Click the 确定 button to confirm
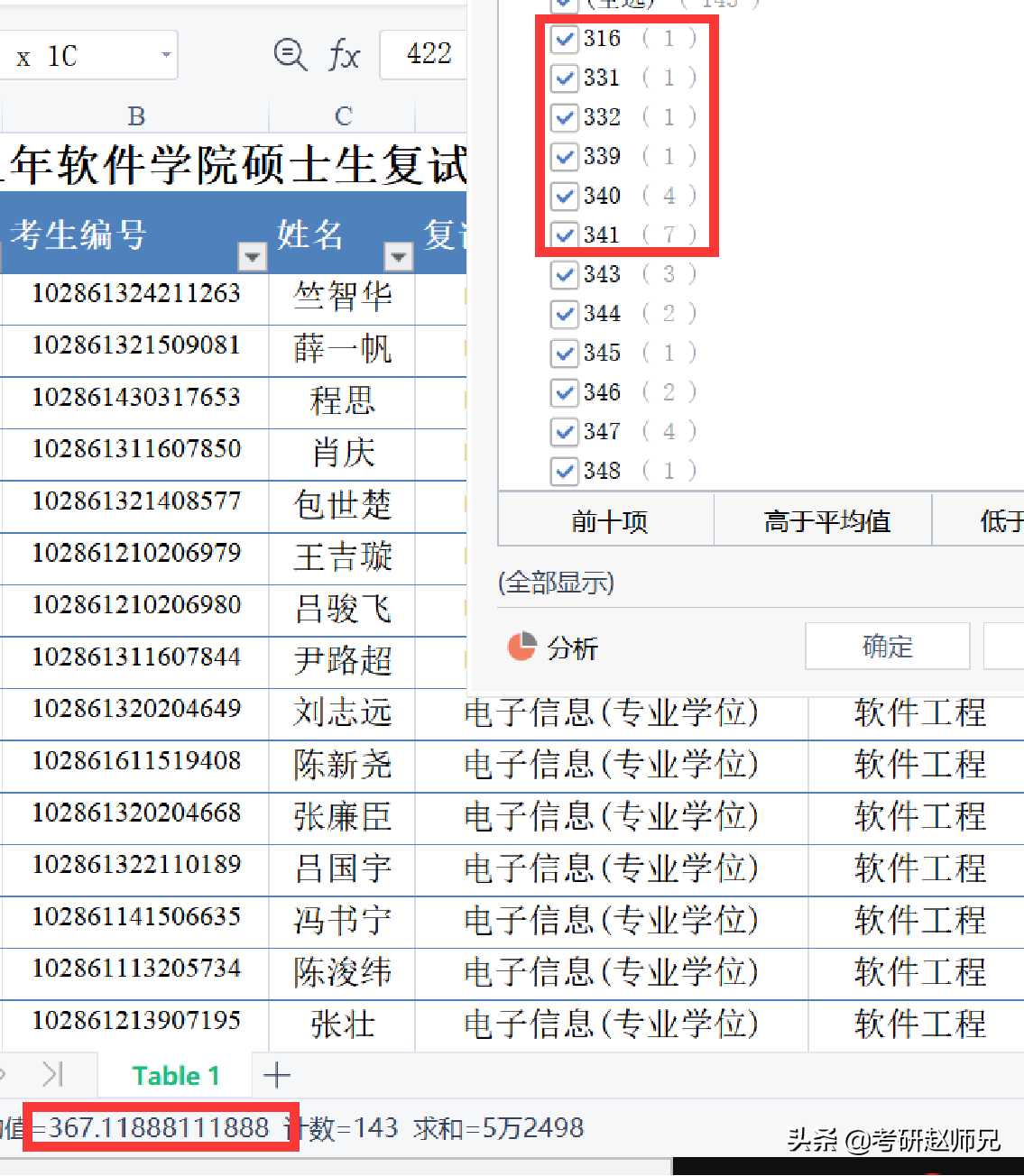The image size is (1024, 1176). point(886,646)
